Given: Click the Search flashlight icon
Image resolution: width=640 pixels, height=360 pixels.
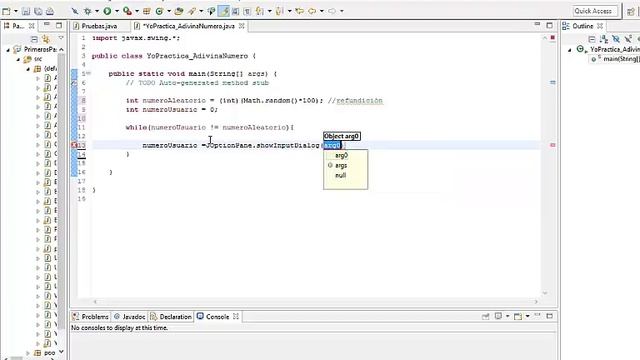Looking at the screenshot, I should tap(191, 11).
